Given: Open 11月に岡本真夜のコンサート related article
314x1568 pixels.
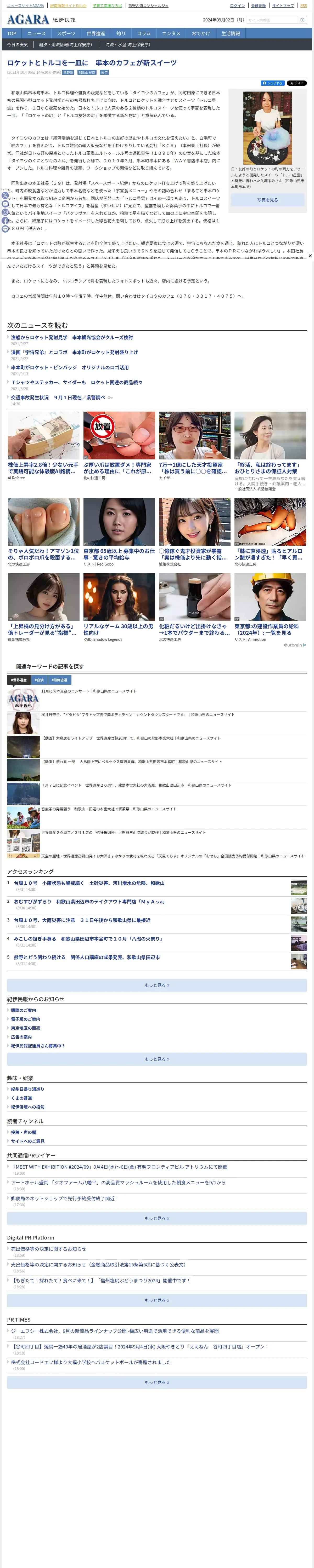Looking at the screenshot, I should (89, 691).
